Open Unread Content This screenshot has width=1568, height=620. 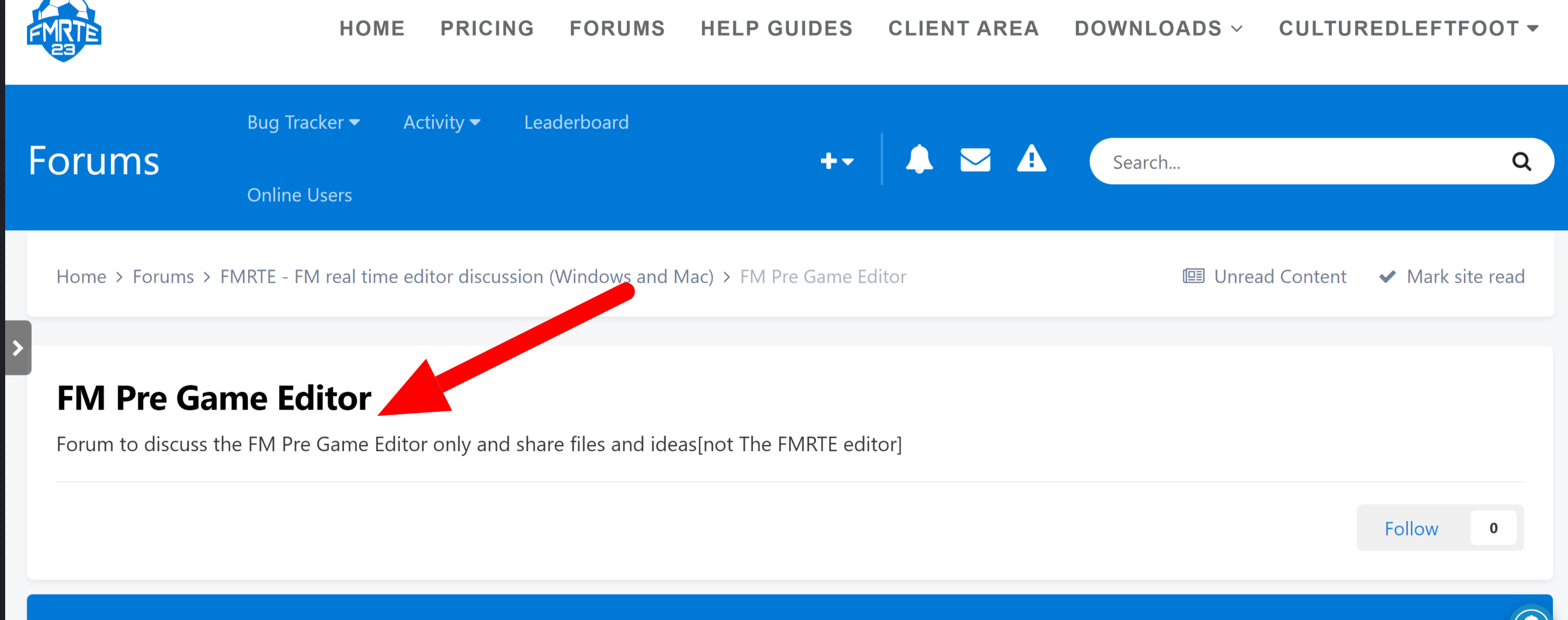click(x=1264, y=276)
